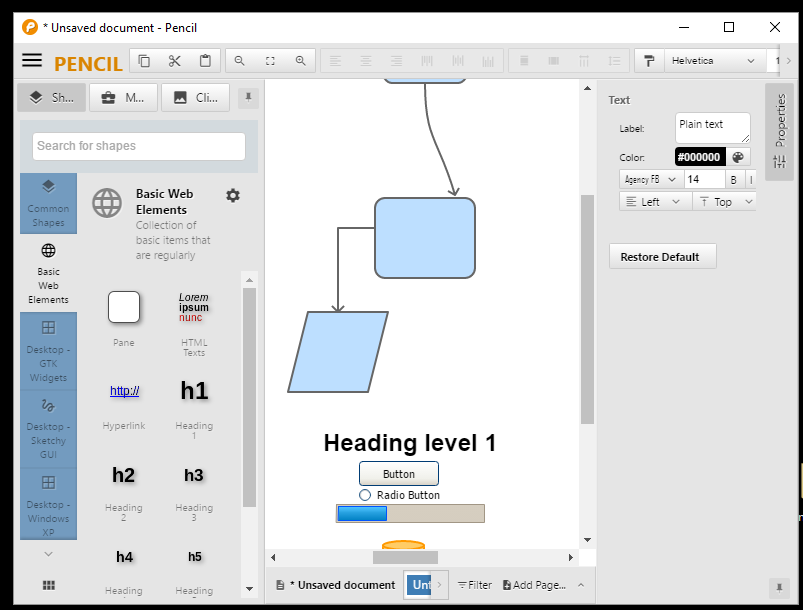Open the Top vertical alignment dropdown

[x=724, y=201]
